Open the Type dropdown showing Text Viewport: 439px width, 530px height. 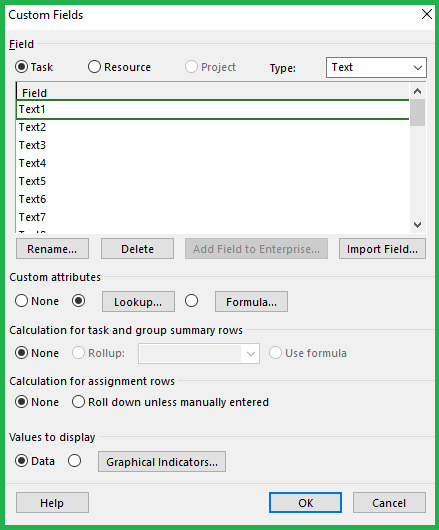pyautogui.click(x=376, y=67)
